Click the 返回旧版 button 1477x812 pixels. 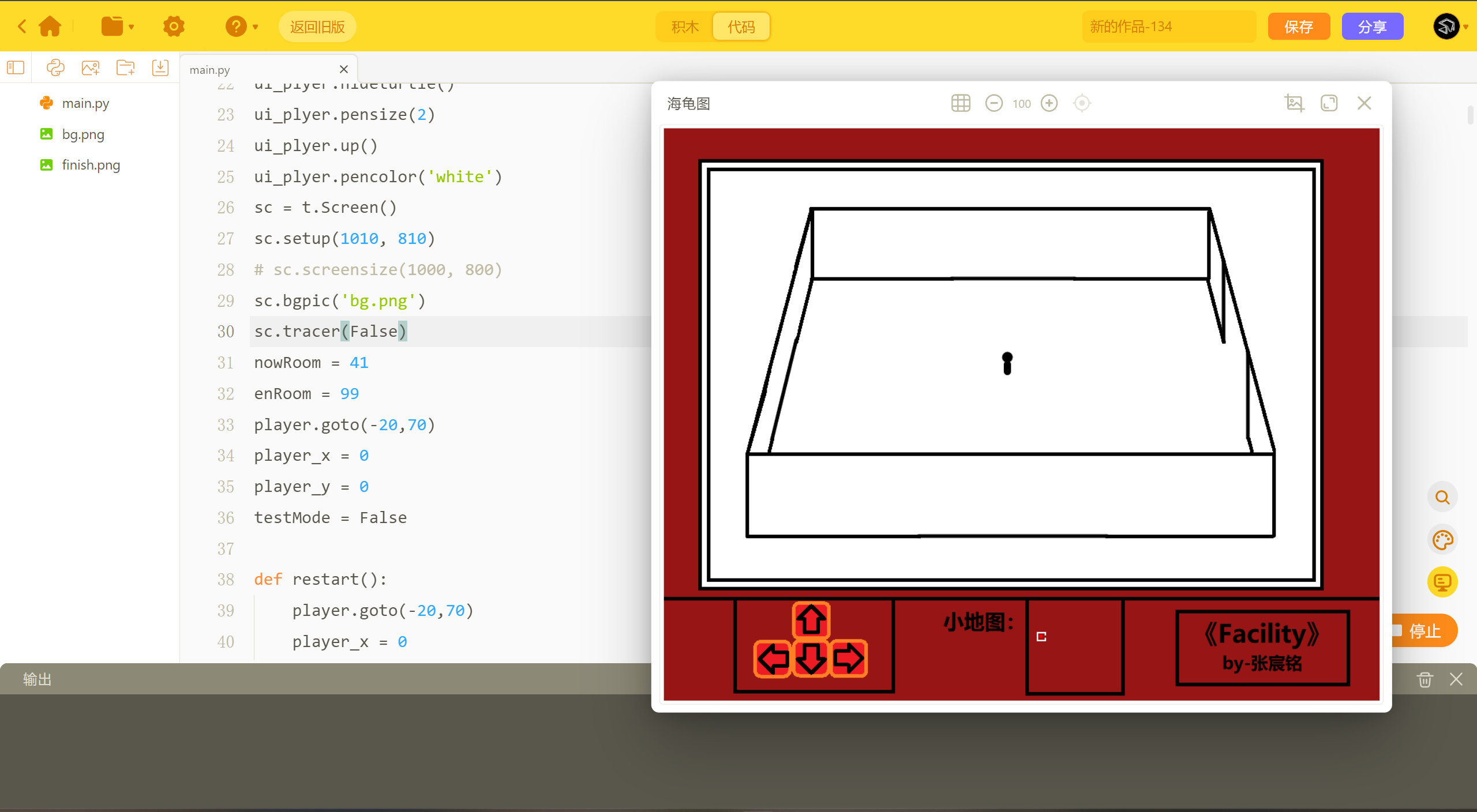(317, 27)
